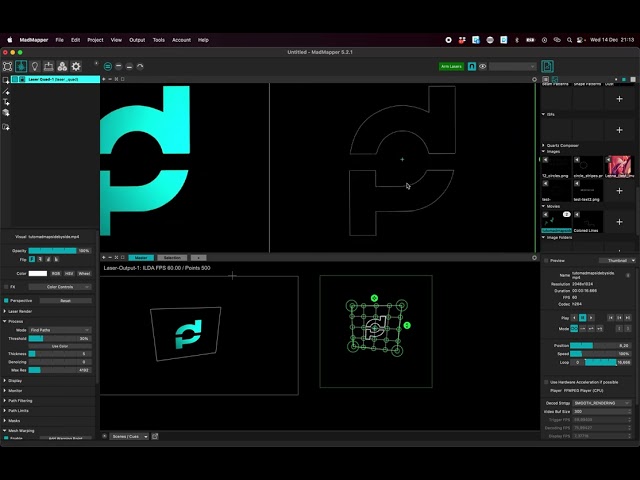The image size is (640, 480).
Task: Add a new image with plus tile
Action: tap(619, 191)
